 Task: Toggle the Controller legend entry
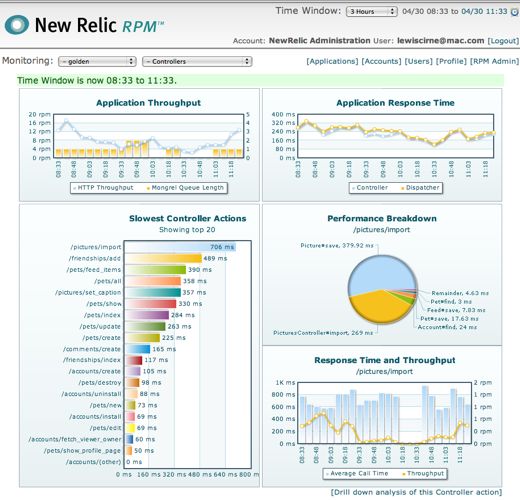(370, 188)
